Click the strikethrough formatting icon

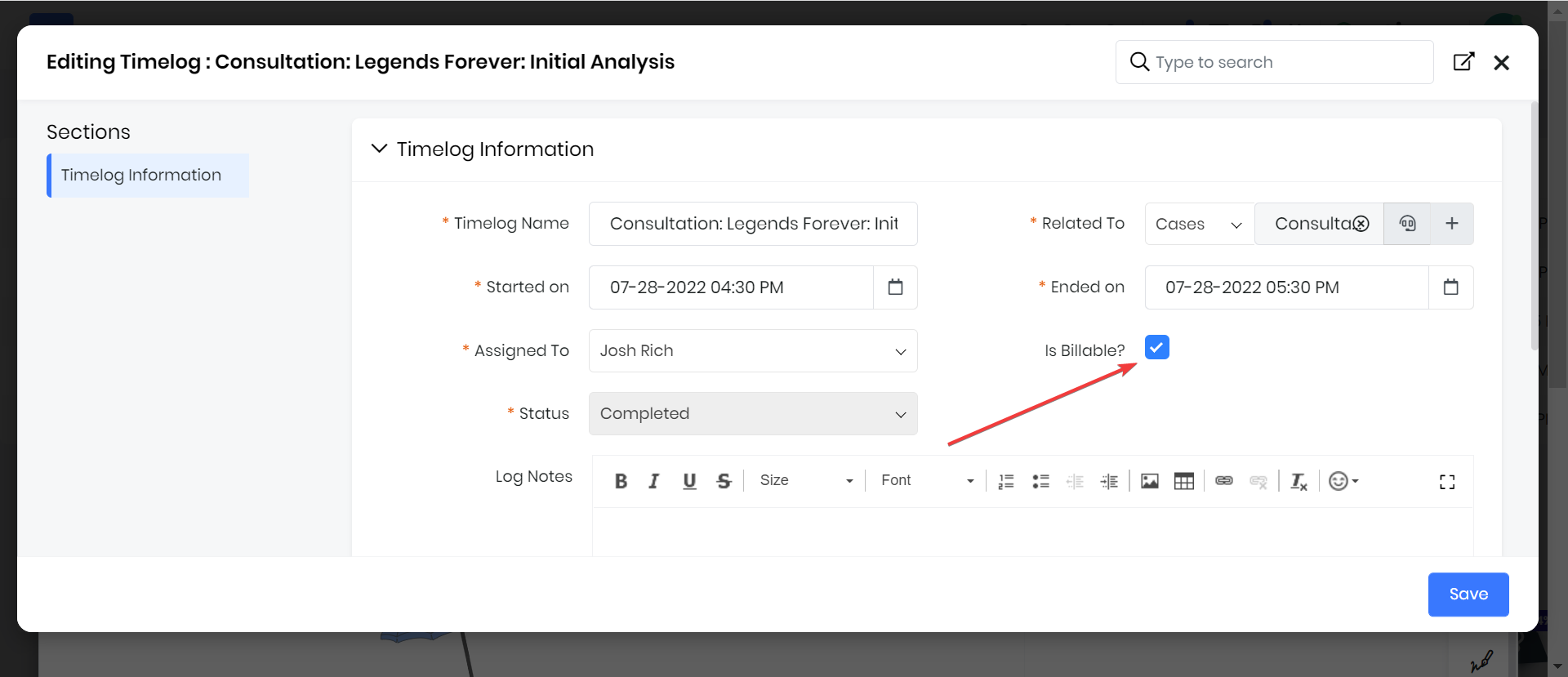click(x=724, y=481)
